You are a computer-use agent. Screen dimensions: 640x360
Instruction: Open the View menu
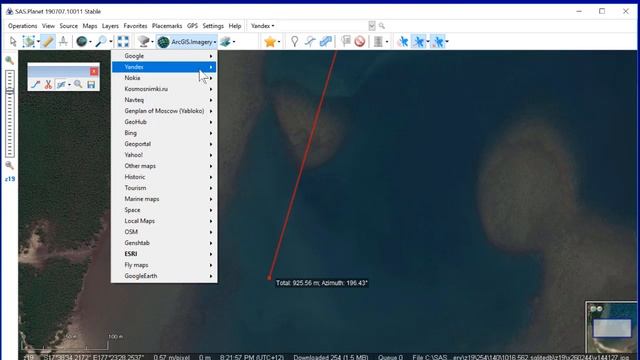tap(48, 26)
